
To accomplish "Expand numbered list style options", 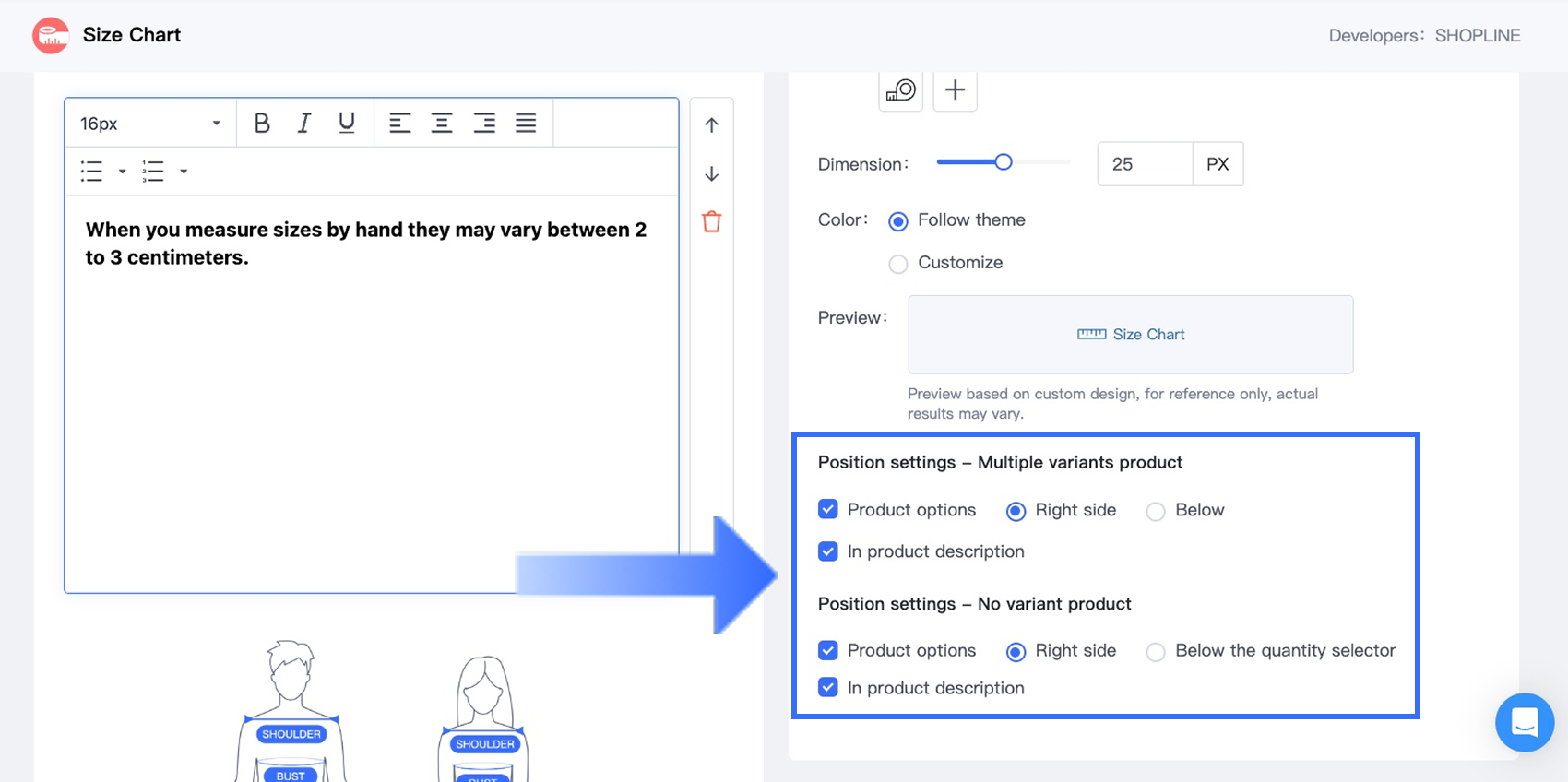I will coord(184,171).
